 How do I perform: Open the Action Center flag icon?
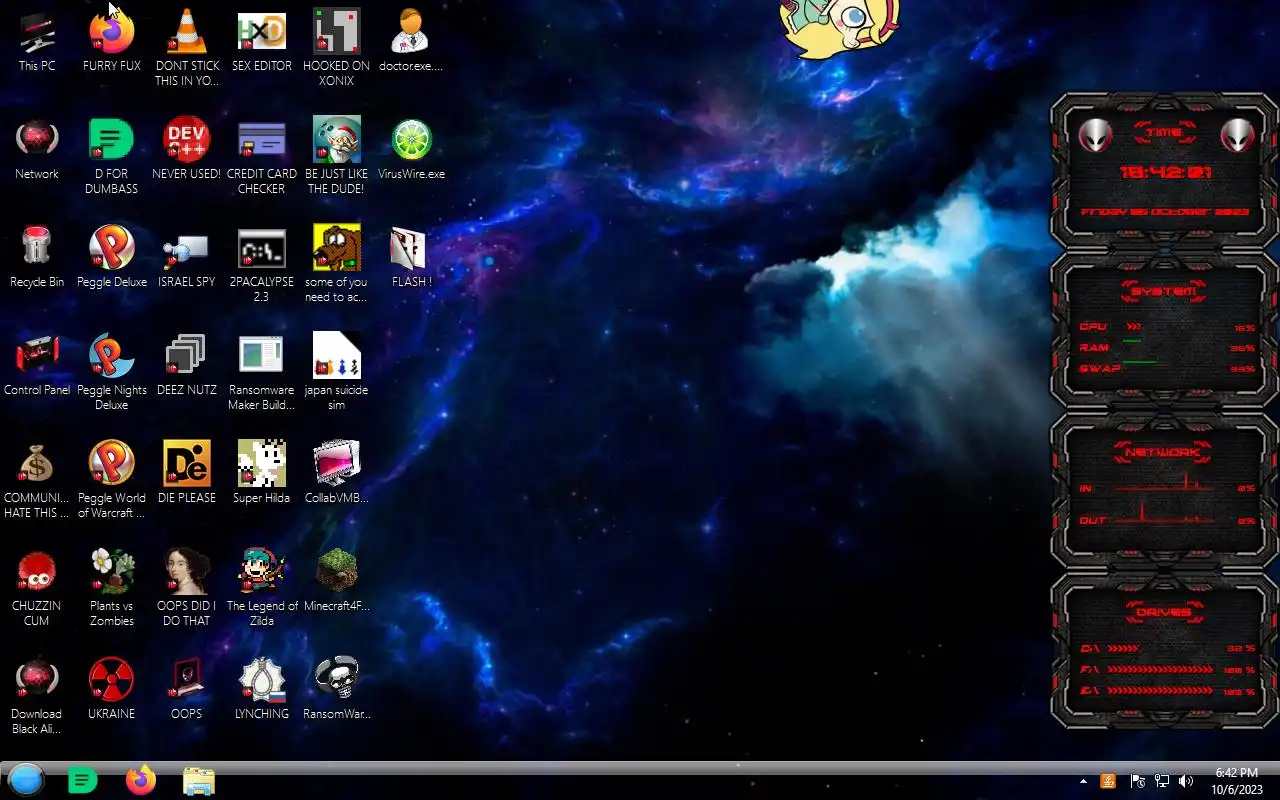pos(1137,781)
